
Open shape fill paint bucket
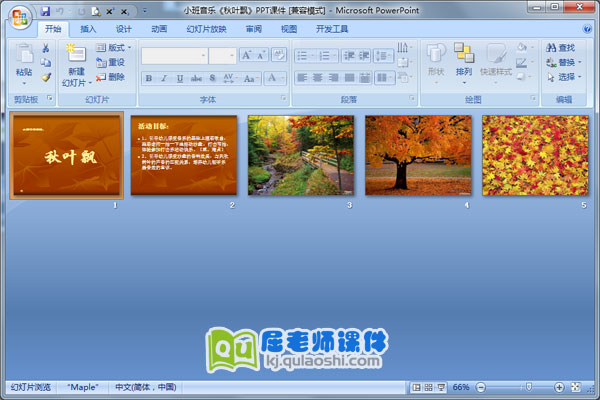click(x=523, y=47)
